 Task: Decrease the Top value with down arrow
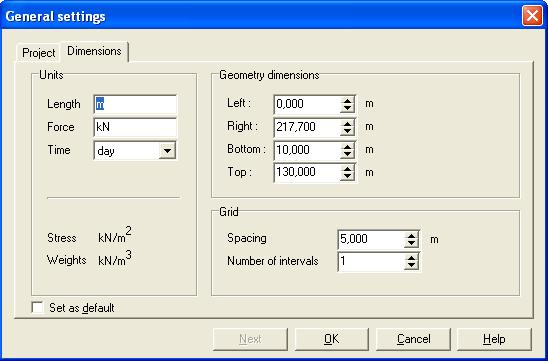(347, 177)
